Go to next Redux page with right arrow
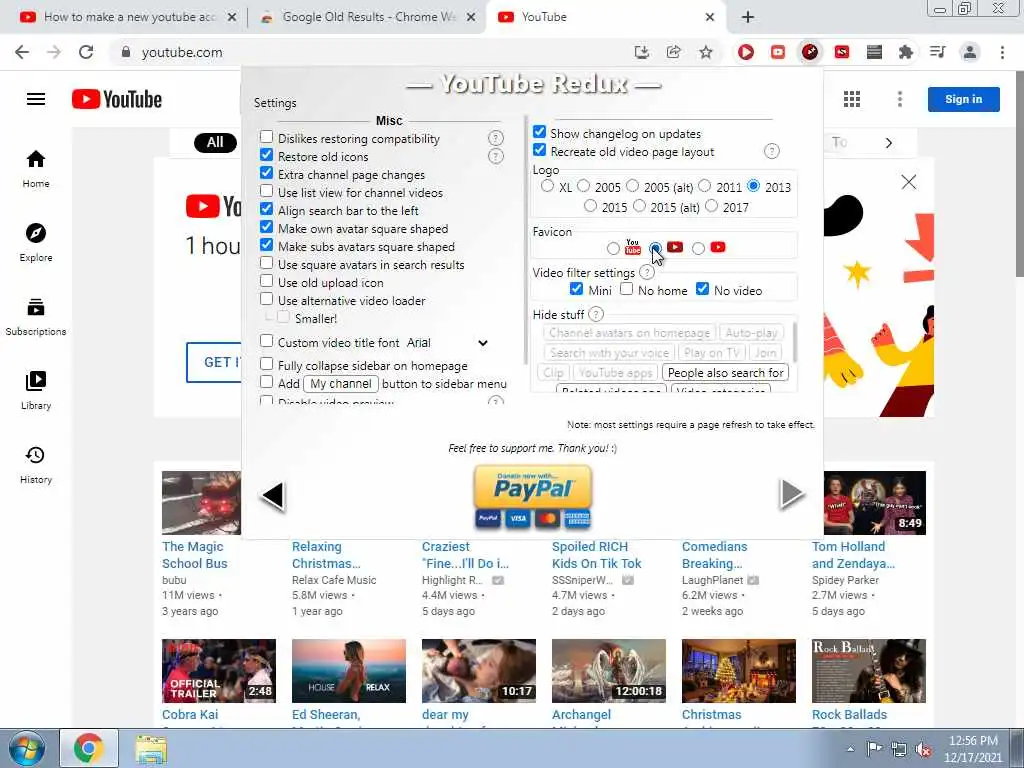 792,493
